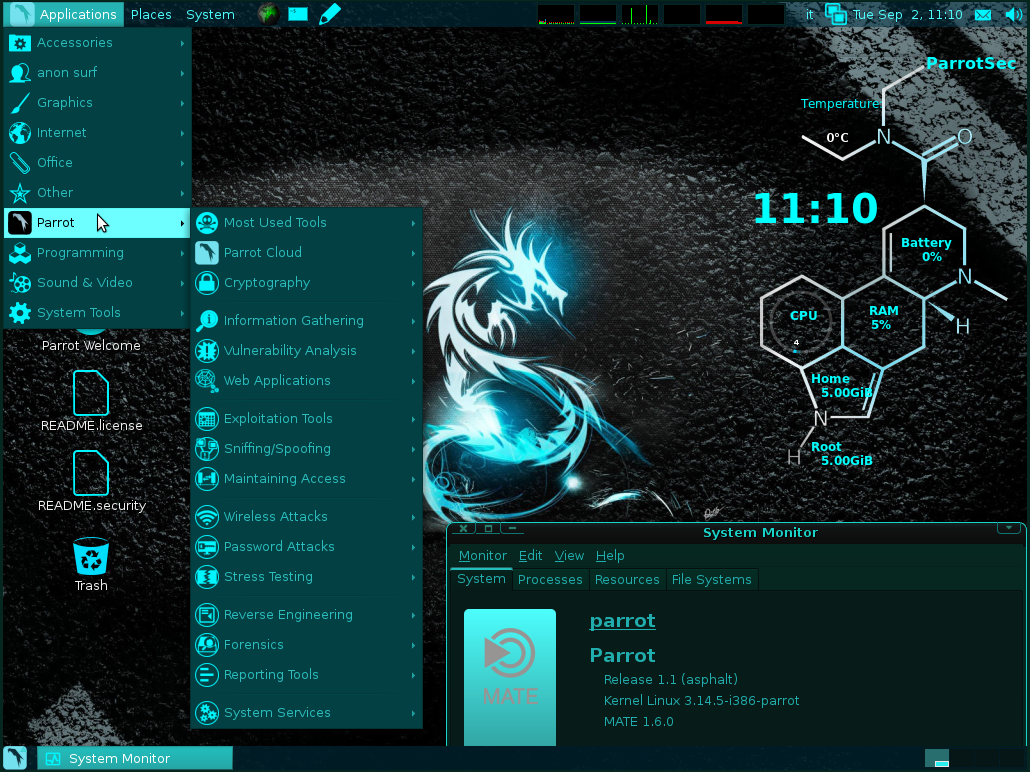Launch terminal from top panel
This screenshot has width=1030, height=772.
coord(298,14)
